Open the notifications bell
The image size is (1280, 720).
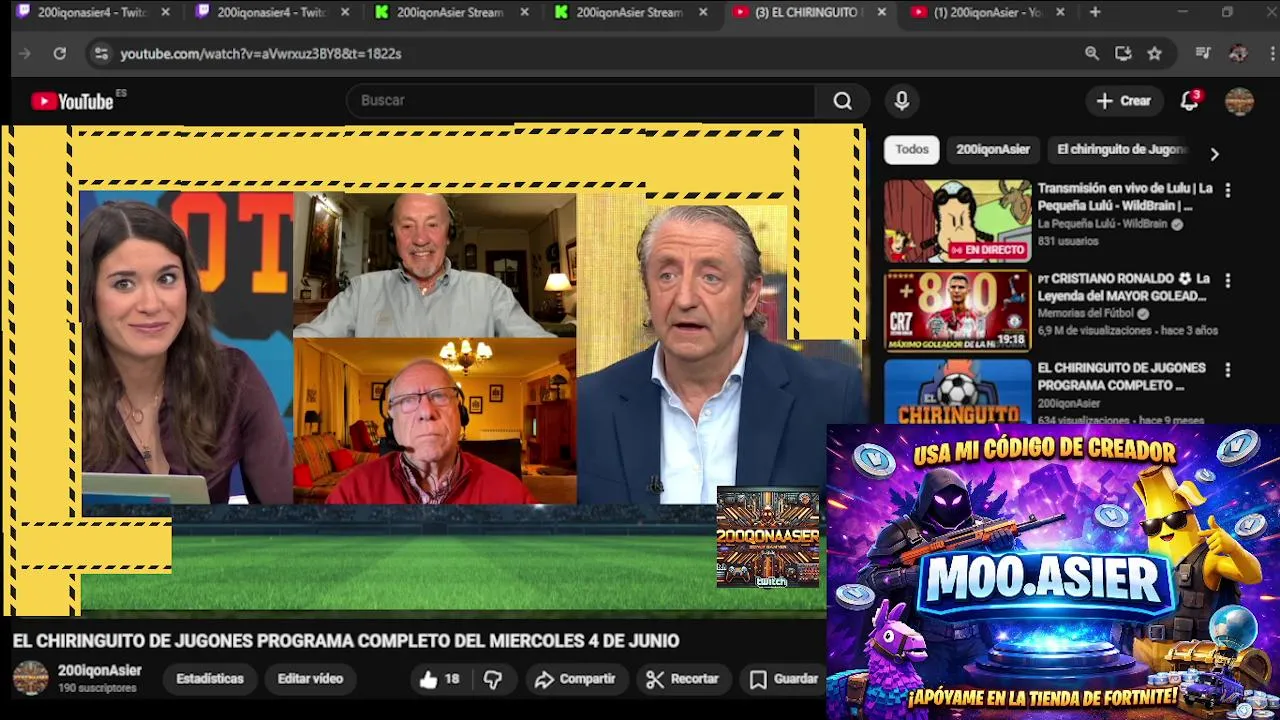coord(1189,101)
